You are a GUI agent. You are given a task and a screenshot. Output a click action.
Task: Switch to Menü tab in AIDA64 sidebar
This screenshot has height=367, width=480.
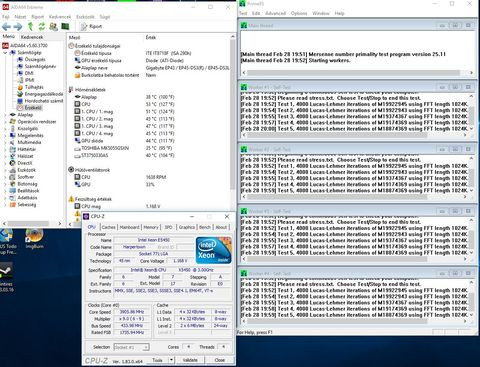coord(9,36)
